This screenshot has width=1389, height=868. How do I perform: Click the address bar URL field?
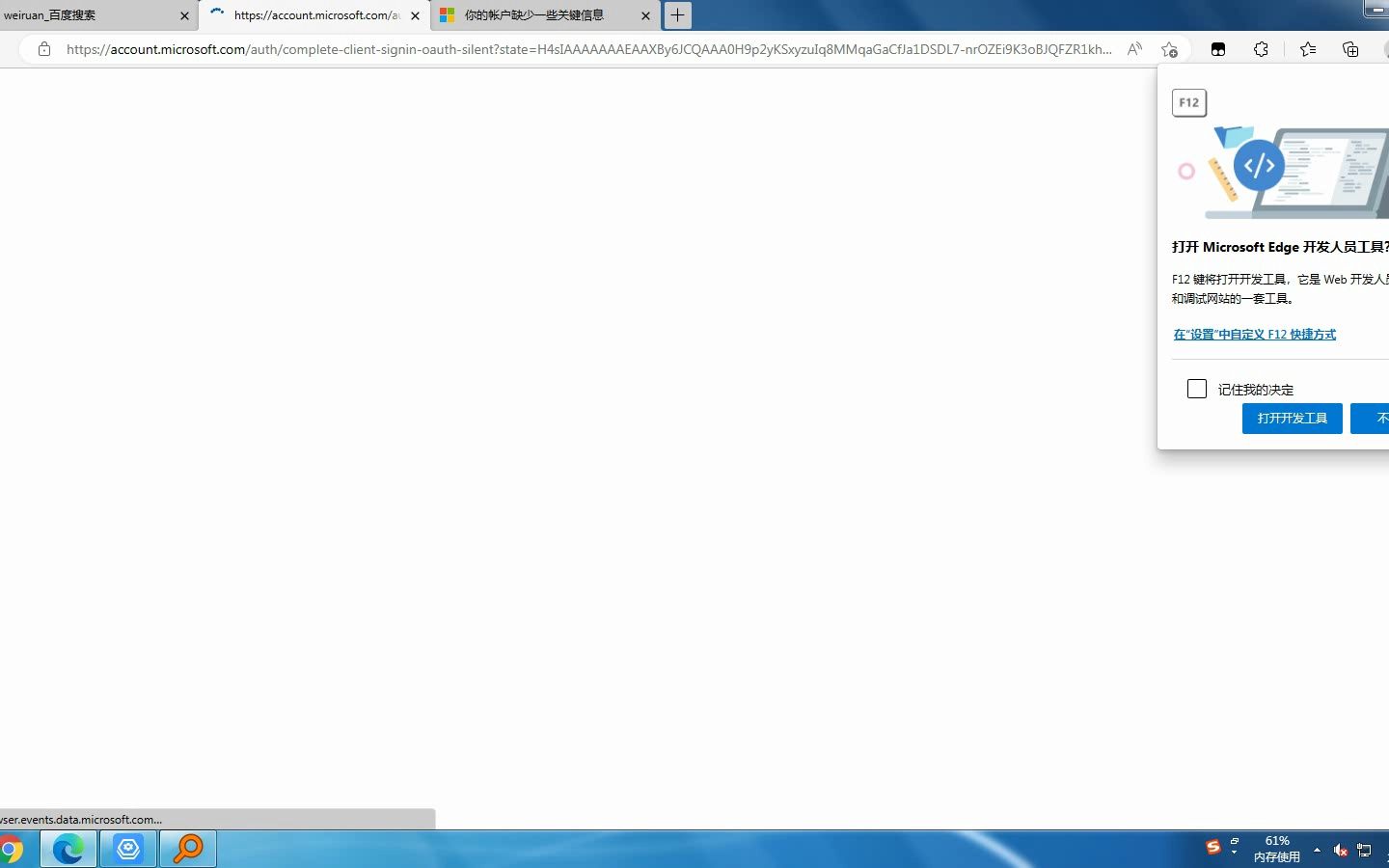coord(588,49)
